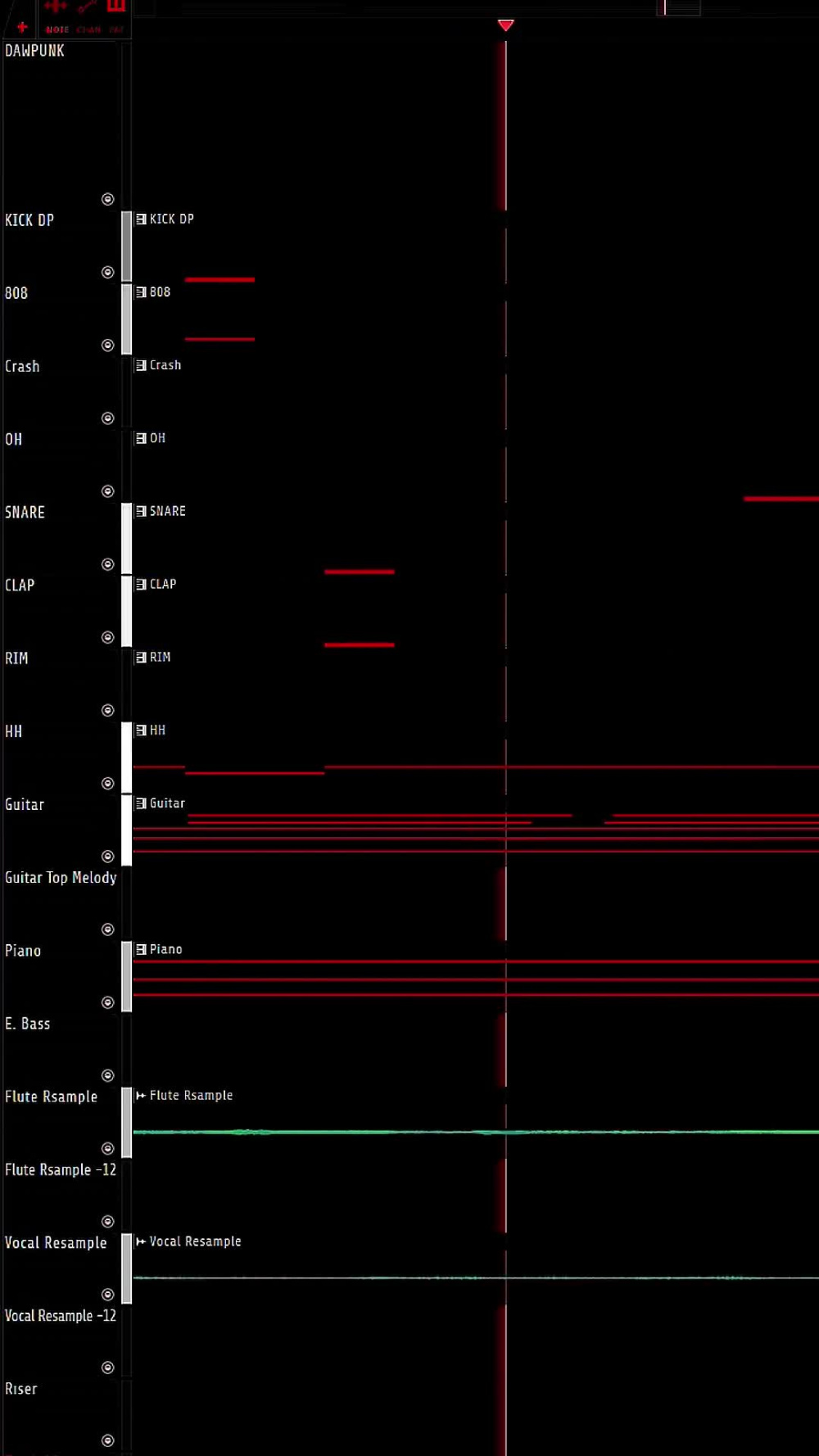Select the Guitar Top Melody track name
Viewport: 819px width, 1456px height.
(x=61, y=877)
